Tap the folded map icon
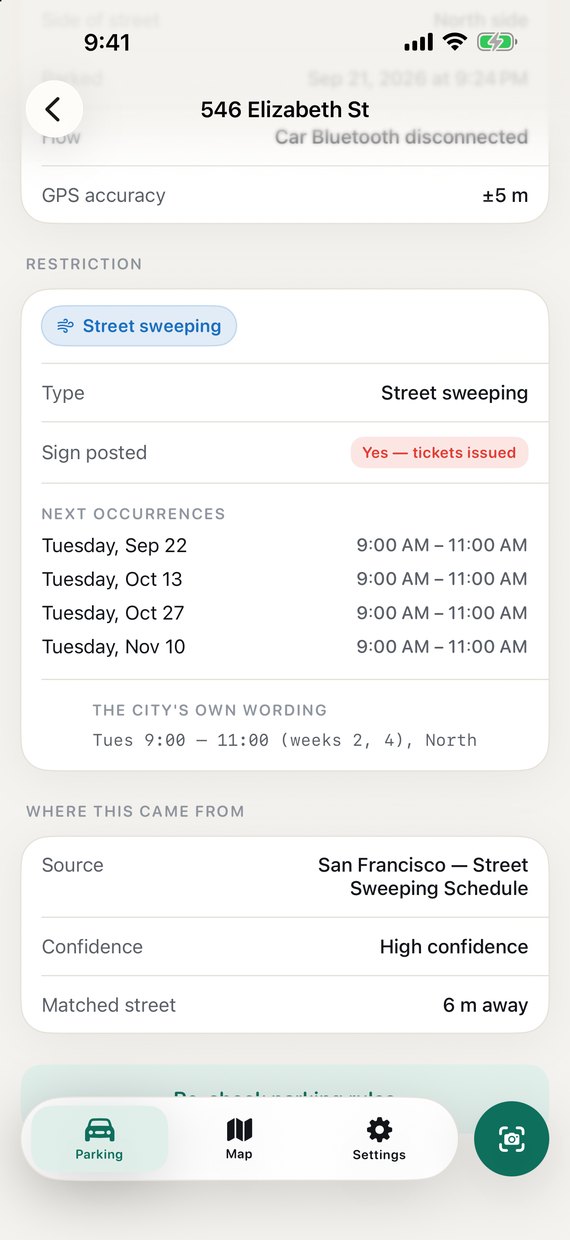The image size is (570, 1240). pos(239,1130)
